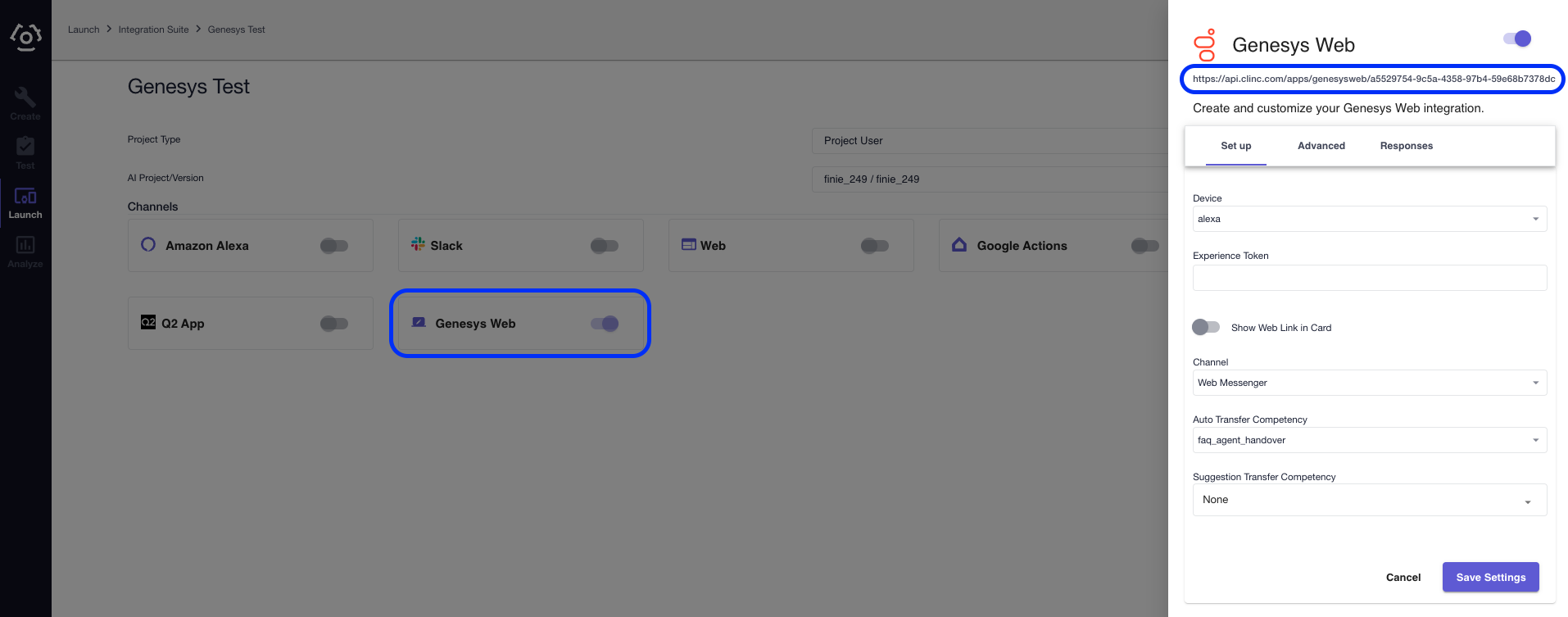Open the Auto Transfer Competency dropdown
Screen dimensions: 1568x617
pos(1370,440)
